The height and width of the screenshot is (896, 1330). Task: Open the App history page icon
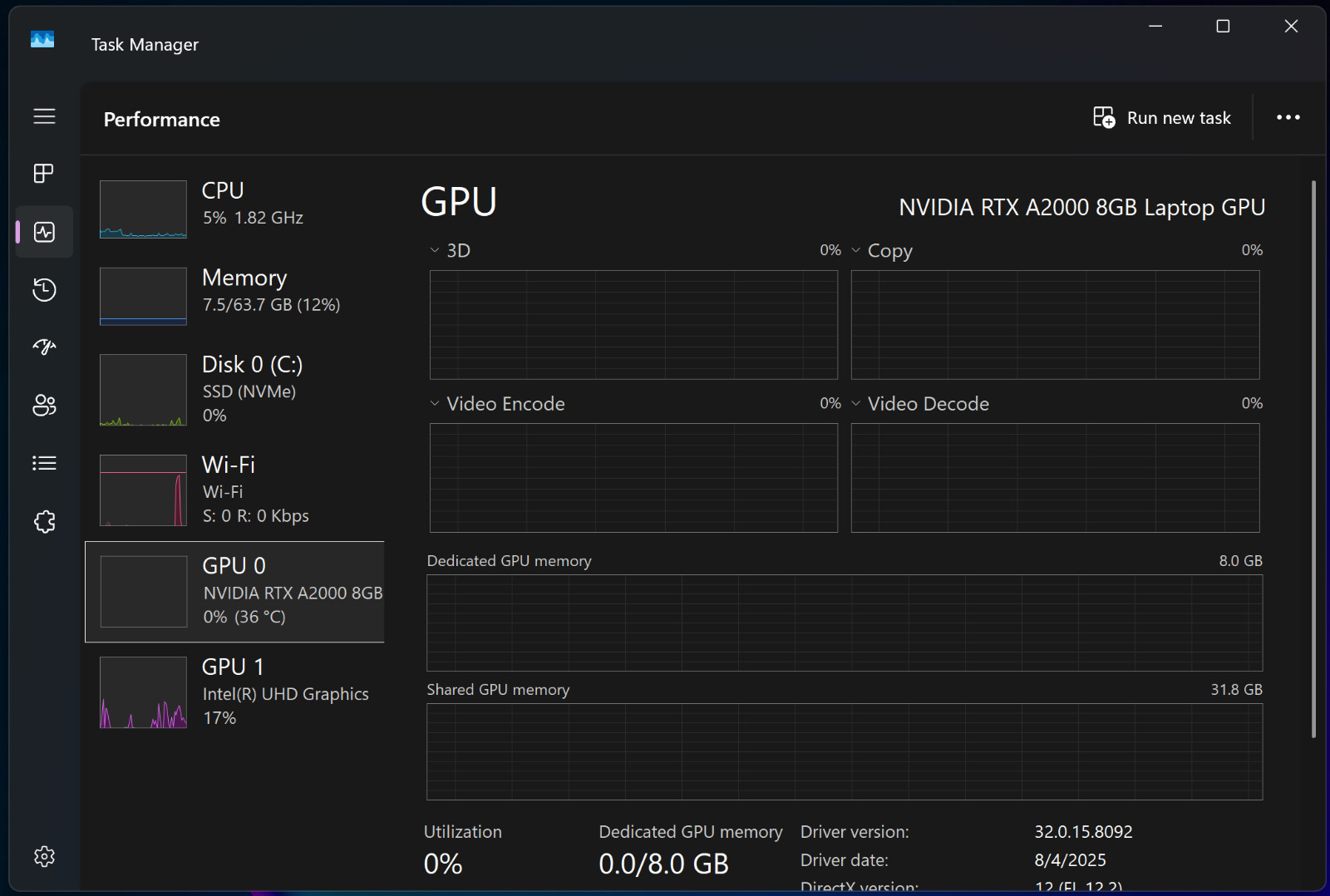(x=44, y=290)
